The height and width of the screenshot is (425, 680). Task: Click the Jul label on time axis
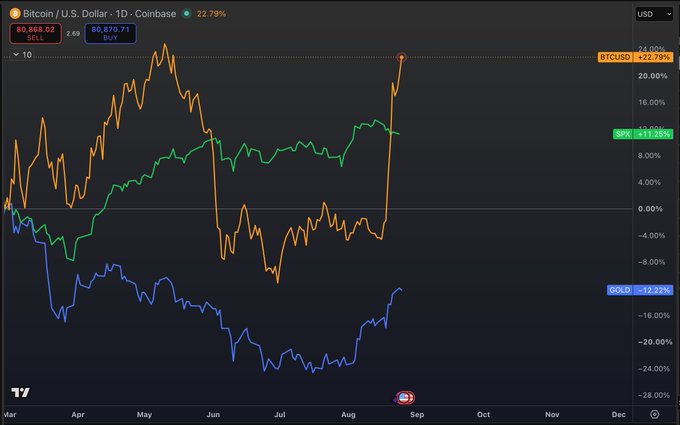(280, 415)
